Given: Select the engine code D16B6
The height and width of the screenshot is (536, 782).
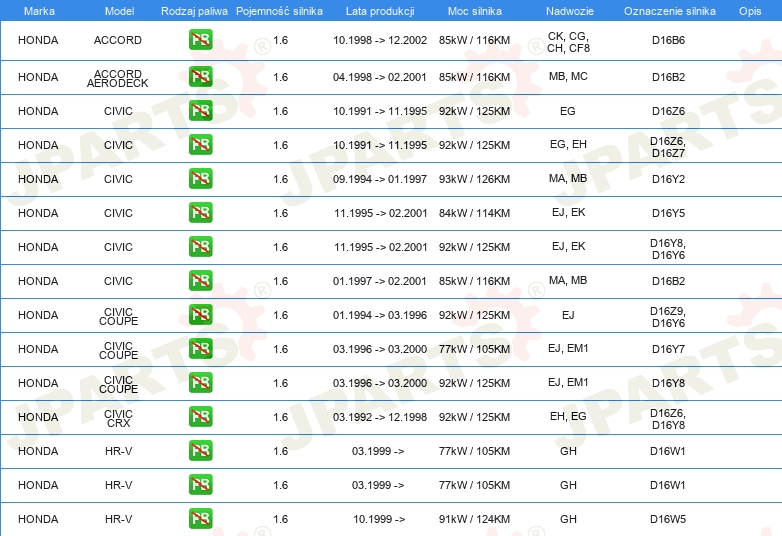Looking at the screenshot, I should click(x=668, y=40).
